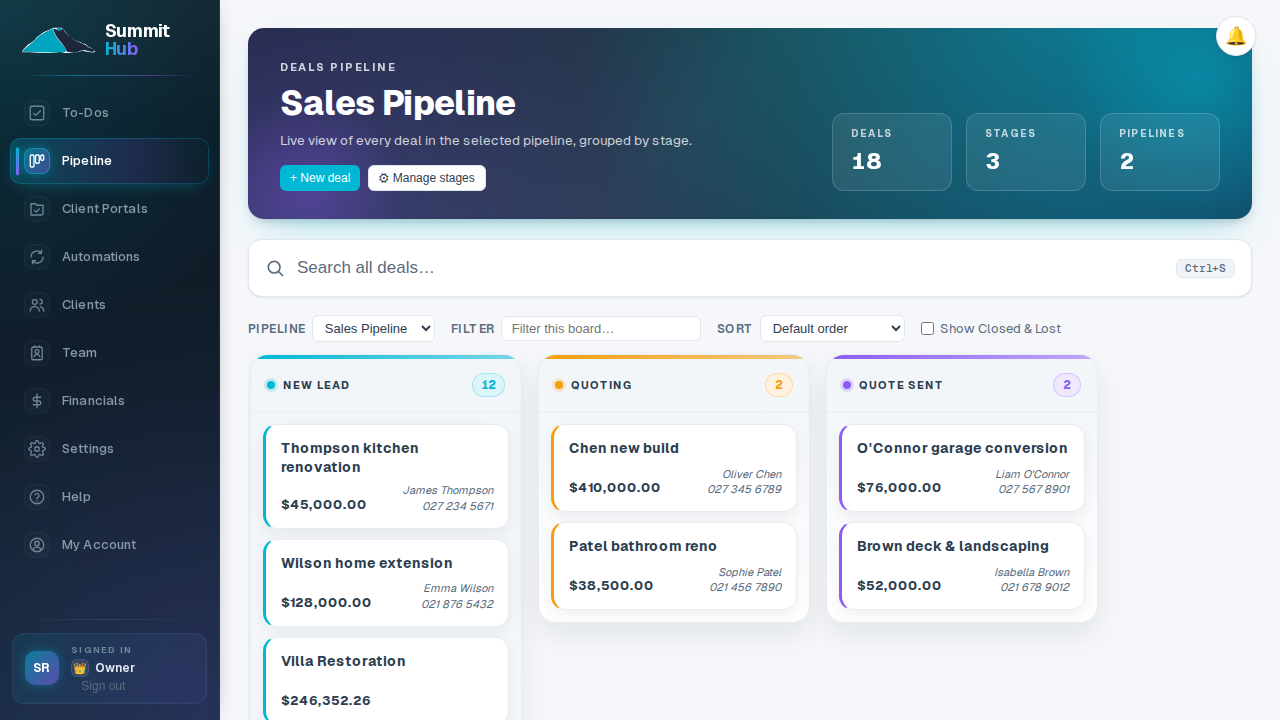Image resolution: width=1280 pixels, height=720 pixels.
Task: Click the amount $410,000.00
Action: [x=615, y=488]
